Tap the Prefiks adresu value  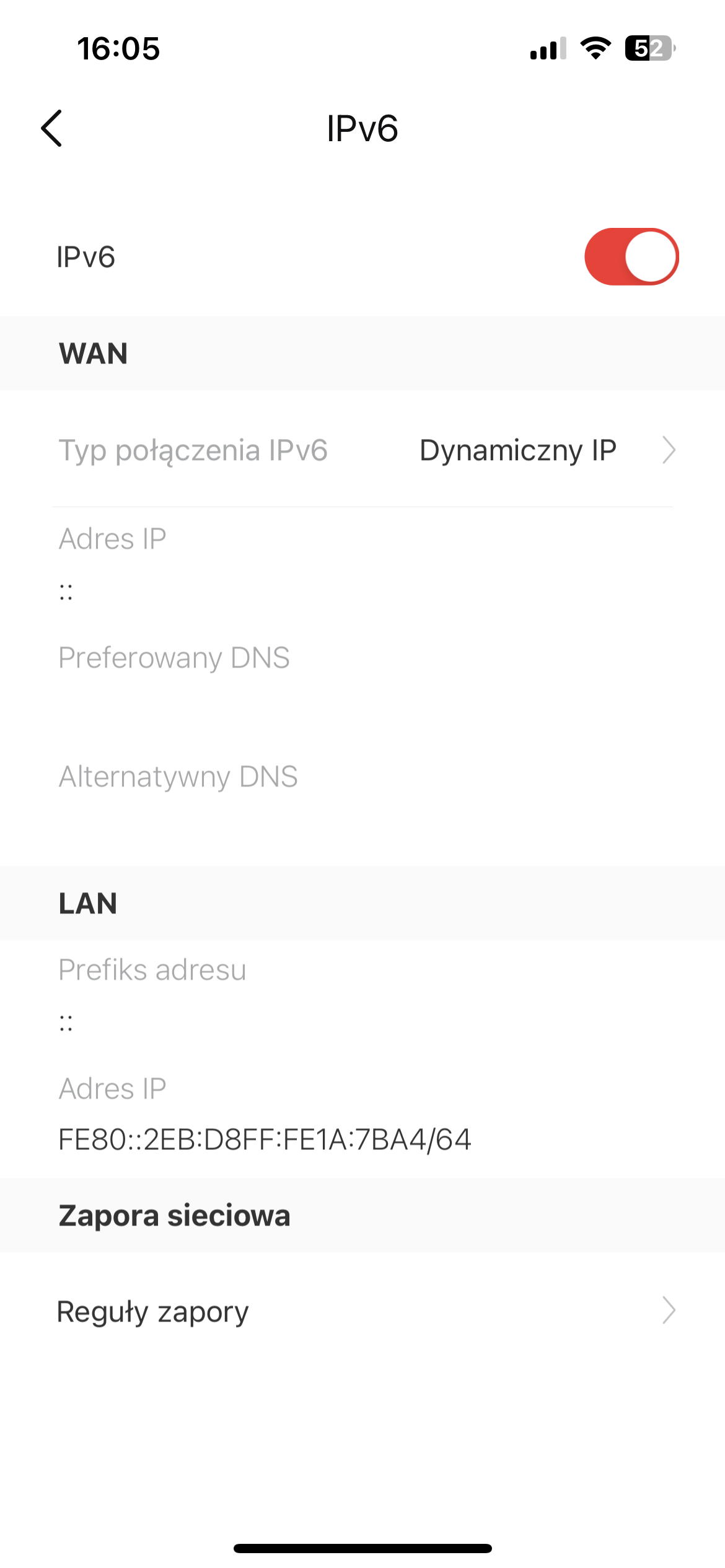pos(66,1024)
